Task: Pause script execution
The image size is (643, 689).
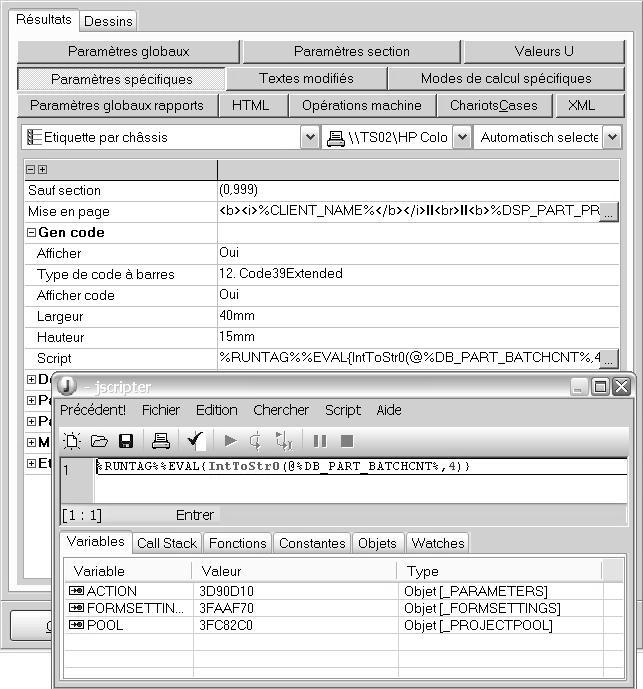Action: point(320,441)
